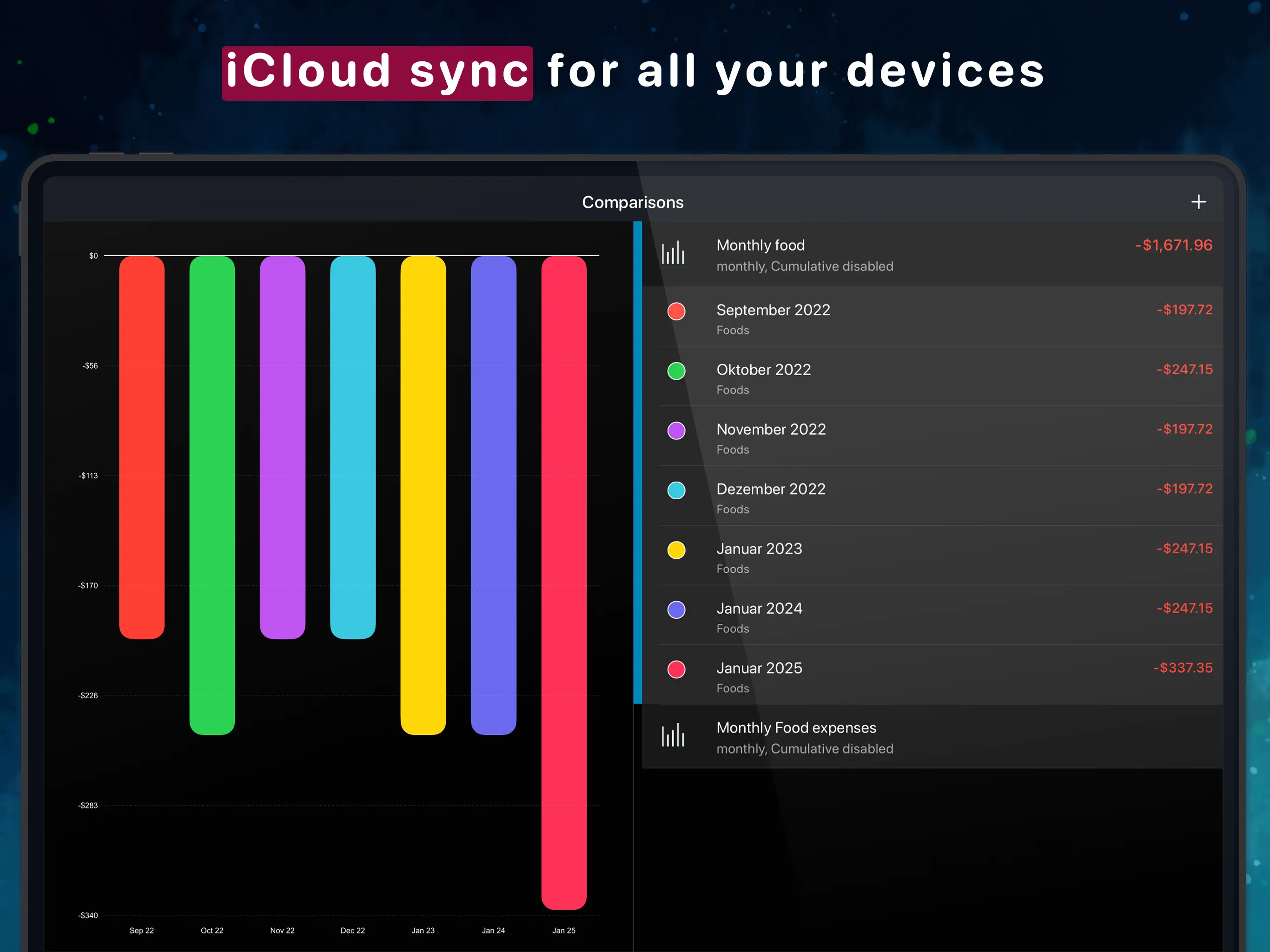Tap the green Oct 22 chart bar

212,495
